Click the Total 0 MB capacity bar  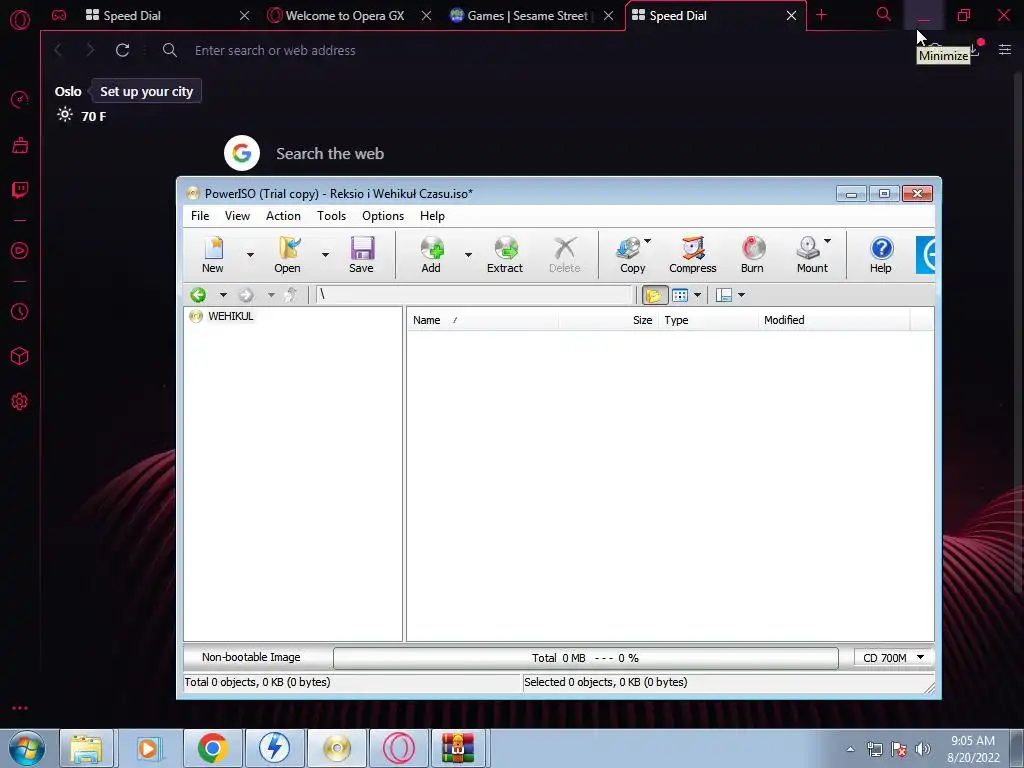585,658
